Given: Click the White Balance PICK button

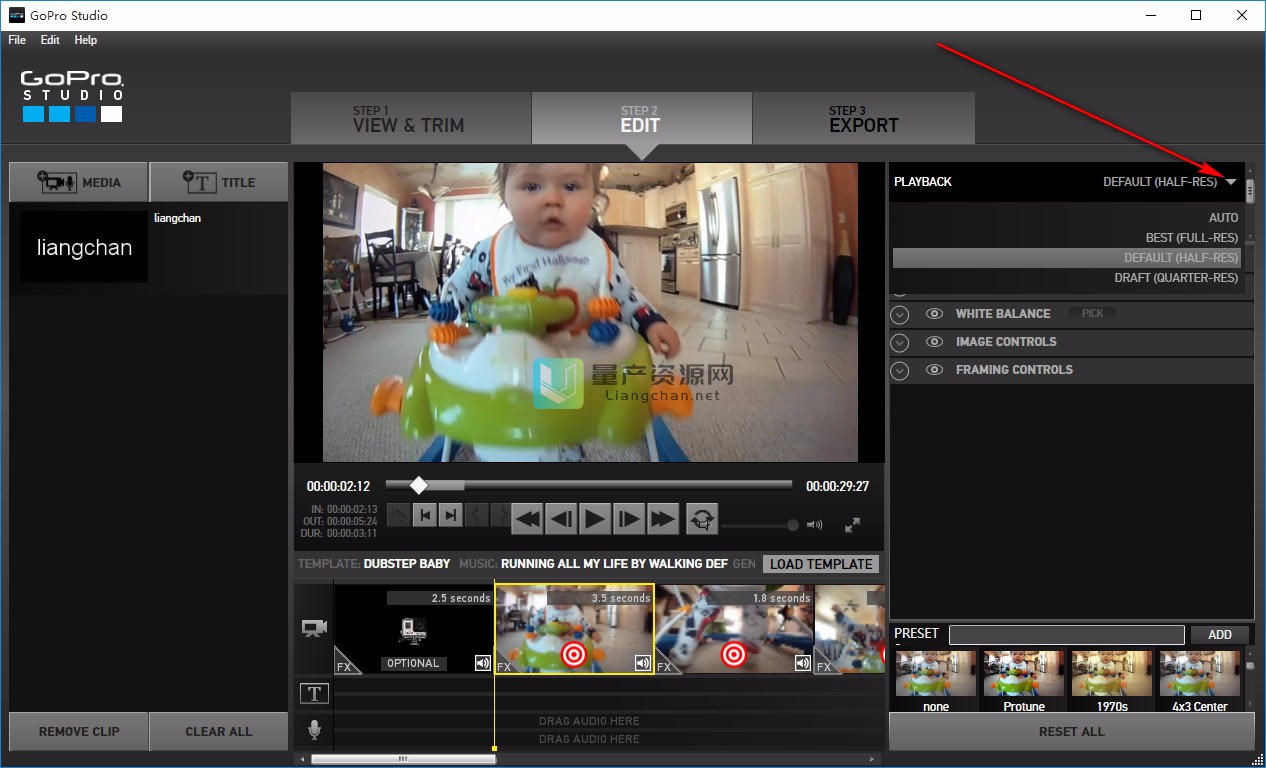Looking at the screenshot, I should (x=1092, y=313).
